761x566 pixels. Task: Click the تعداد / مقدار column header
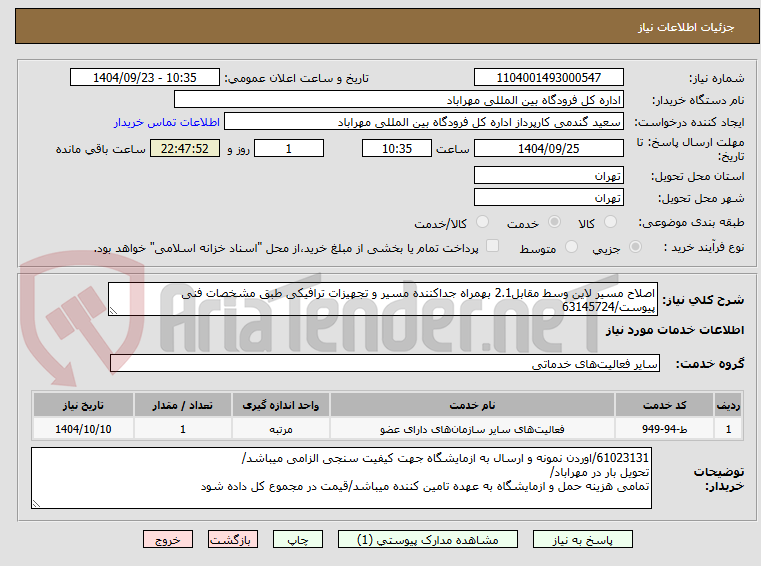[x=182, y=405]
